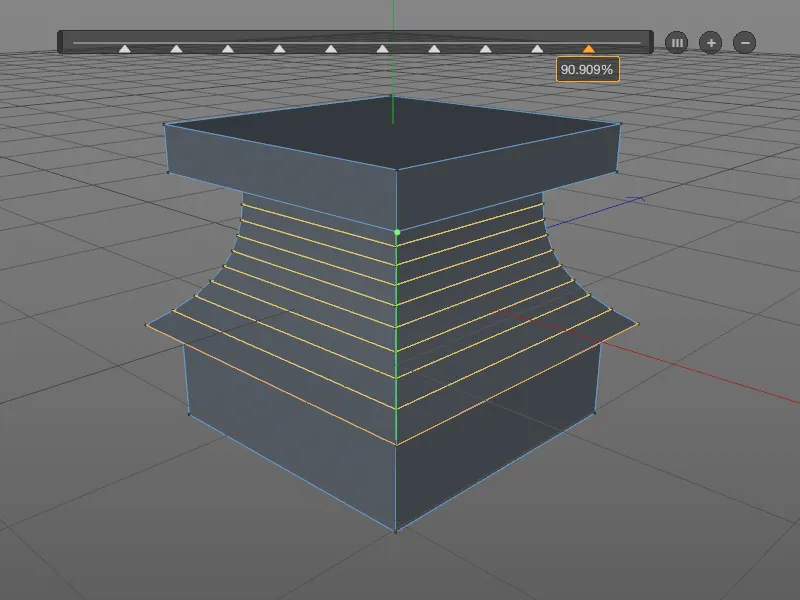Select the ninth white cut marker from left
This screenshot has height=600, width=800.
coord(537,48)
